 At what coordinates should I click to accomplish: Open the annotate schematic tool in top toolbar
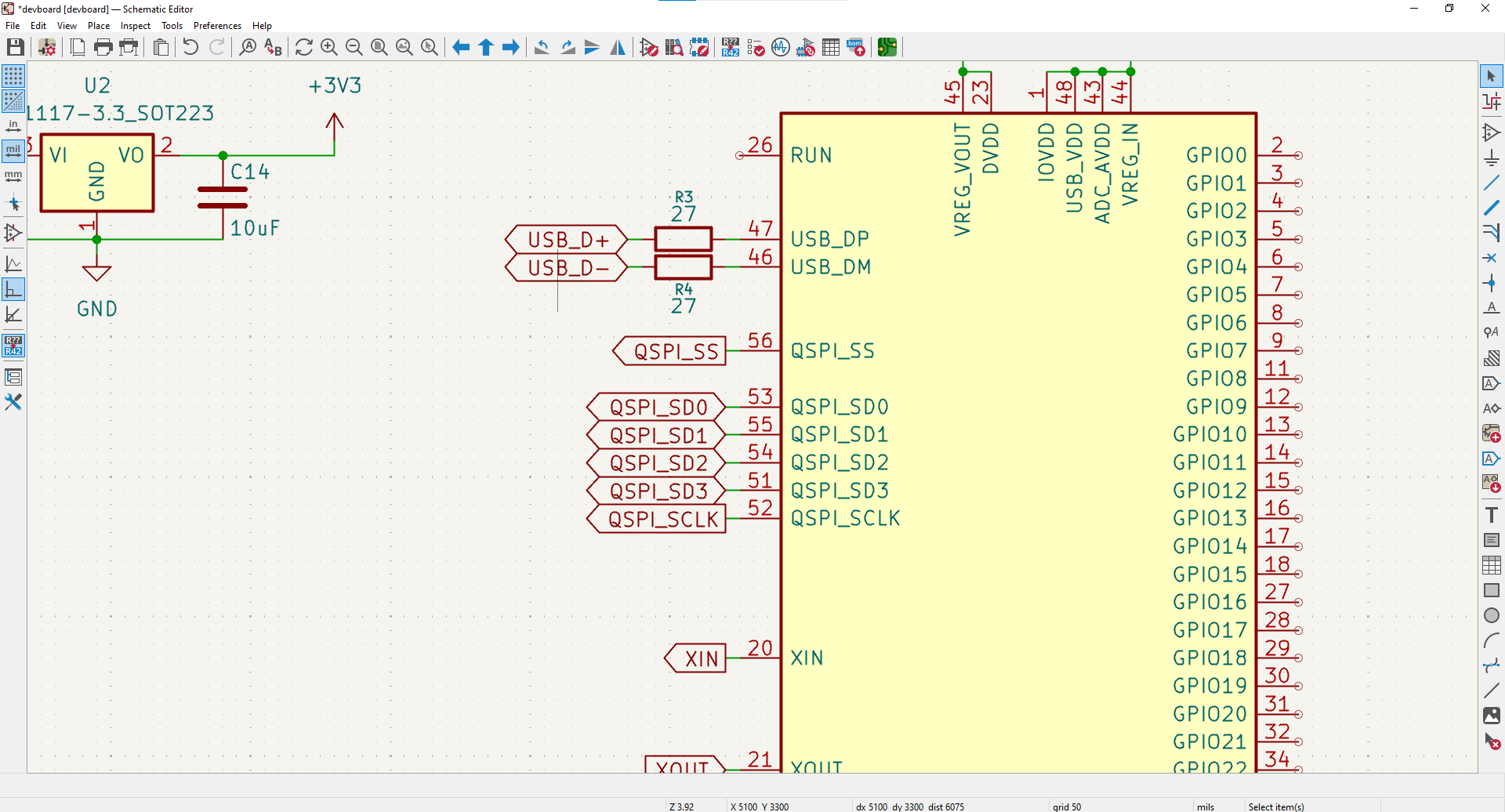[731, 48]
